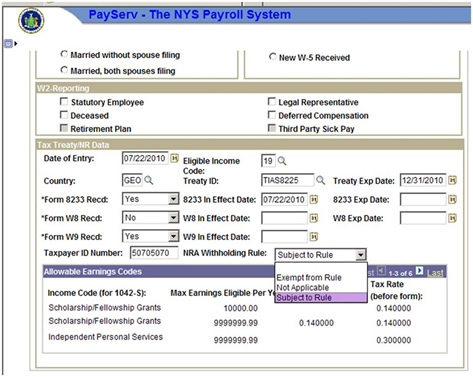Select highlighted Subject to Rule option
473x377 pixels.
pyautogui.click(x=321, y=297)
